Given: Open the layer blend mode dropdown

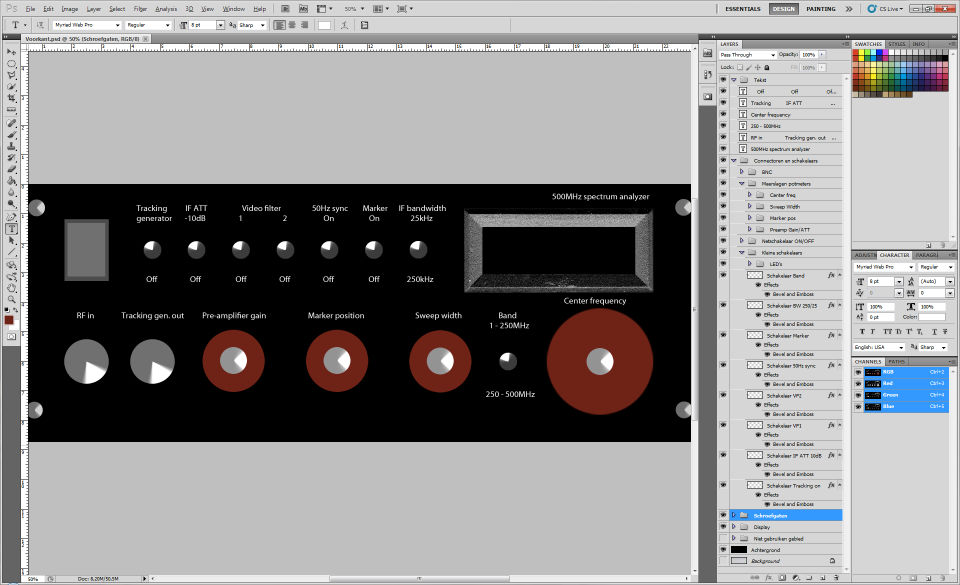Looking at the screenshot, I should click(x=748, y=54).
